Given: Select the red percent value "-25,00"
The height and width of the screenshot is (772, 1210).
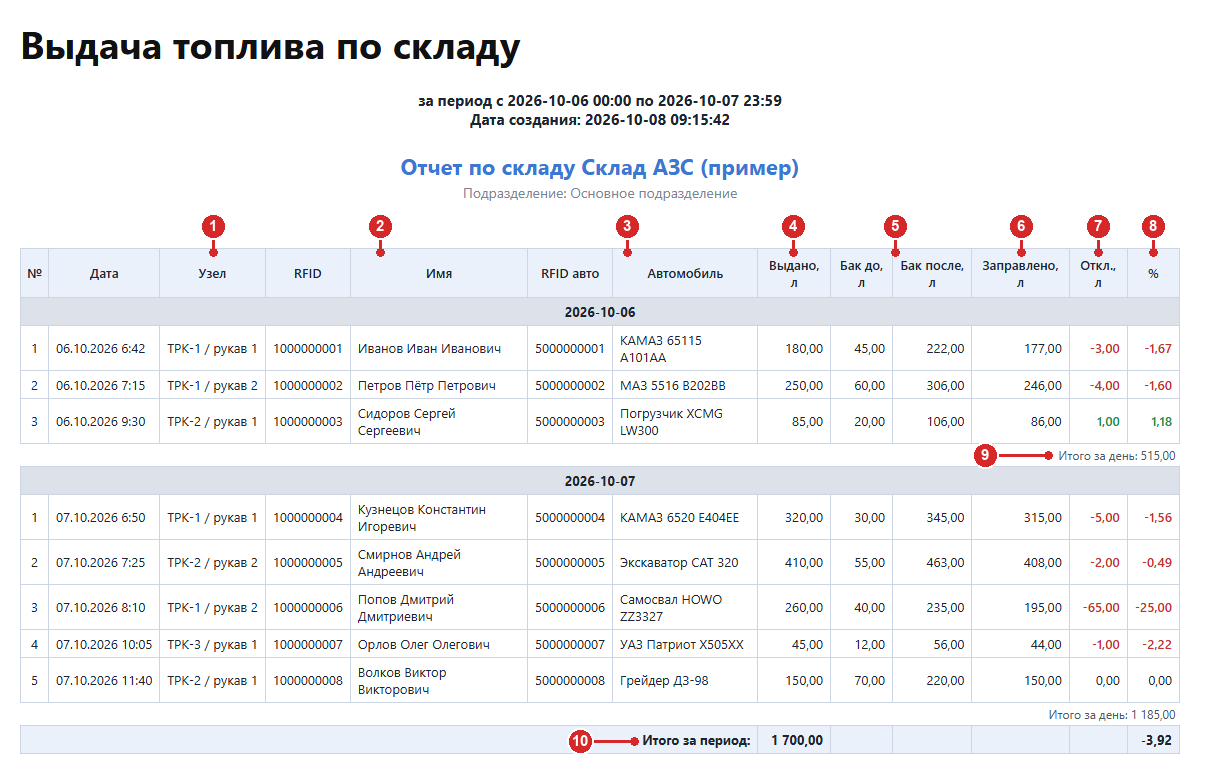Looking at the screenshot, I should pos(1153,607).
